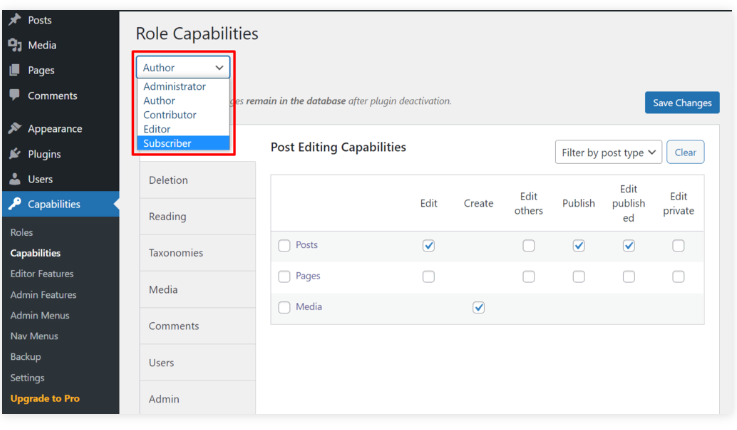Click the Save Changes button
The width and height of the screenshot is (737, 430).
pyautogui.click(x=682, y=102)
